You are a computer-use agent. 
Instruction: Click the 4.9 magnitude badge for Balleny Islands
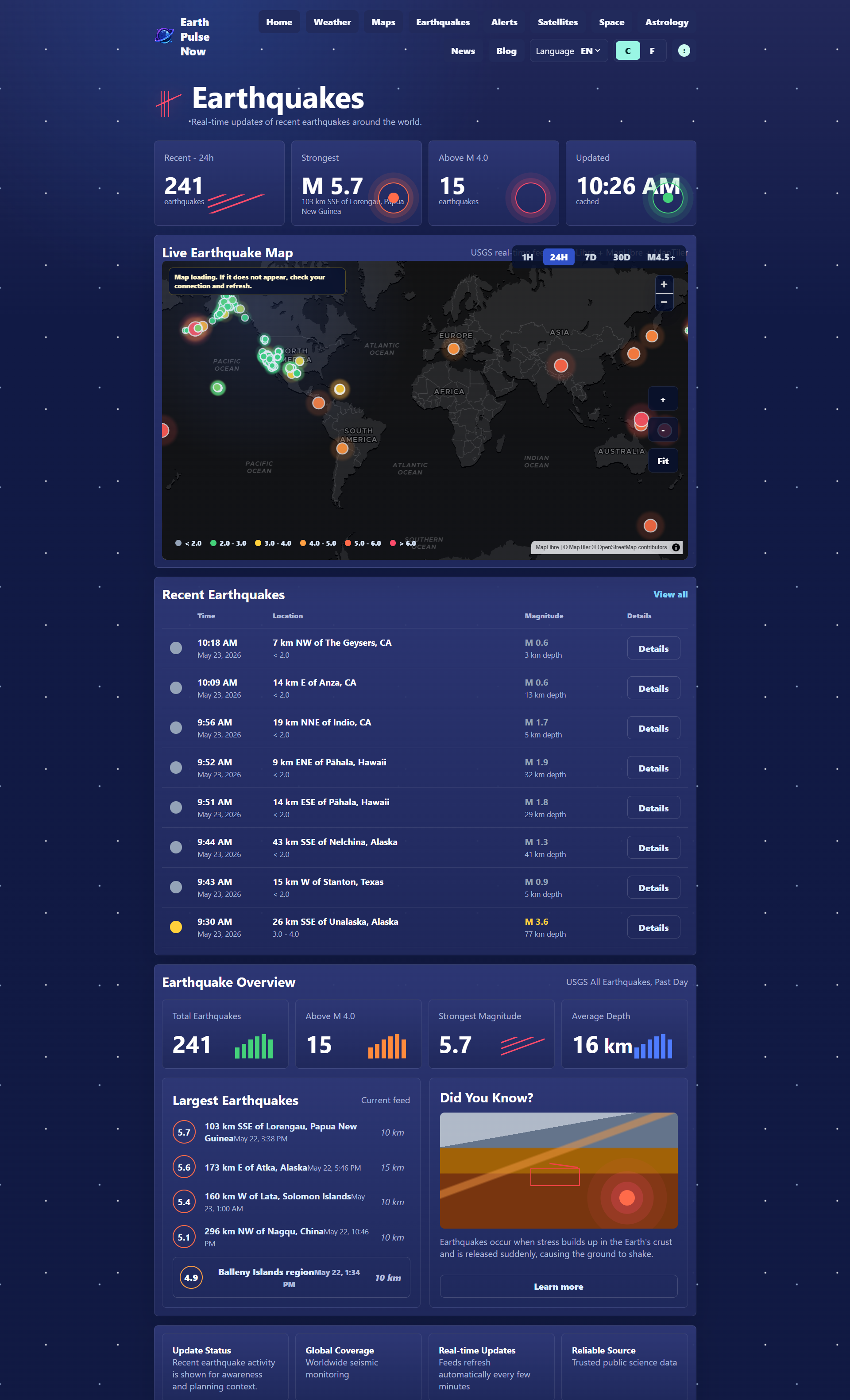tap(191, 1278)
